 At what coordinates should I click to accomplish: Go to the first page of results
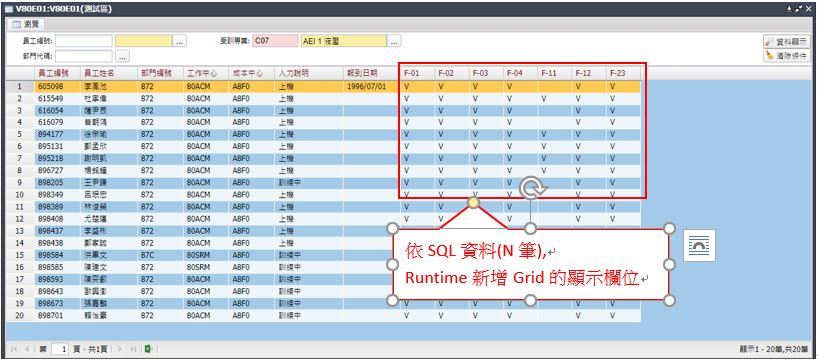point(14,349)
